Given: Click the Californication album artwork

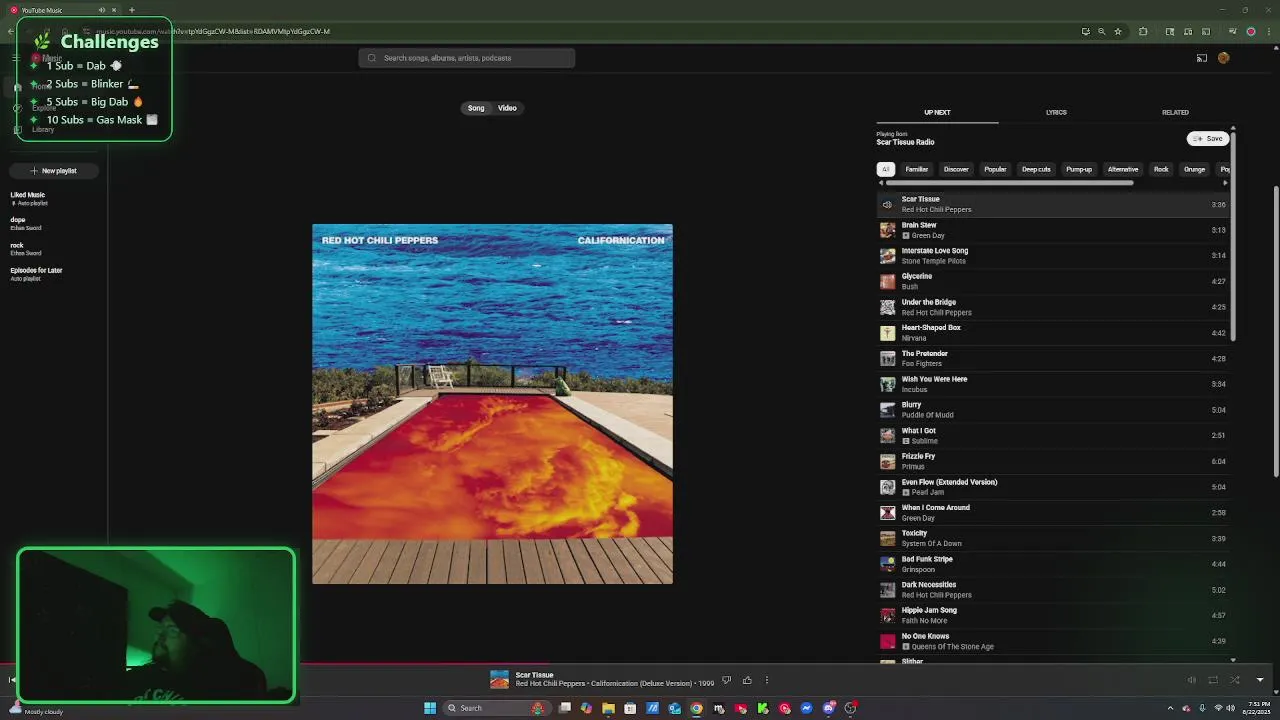Looking at the screenshot, I should click(492, 404).
